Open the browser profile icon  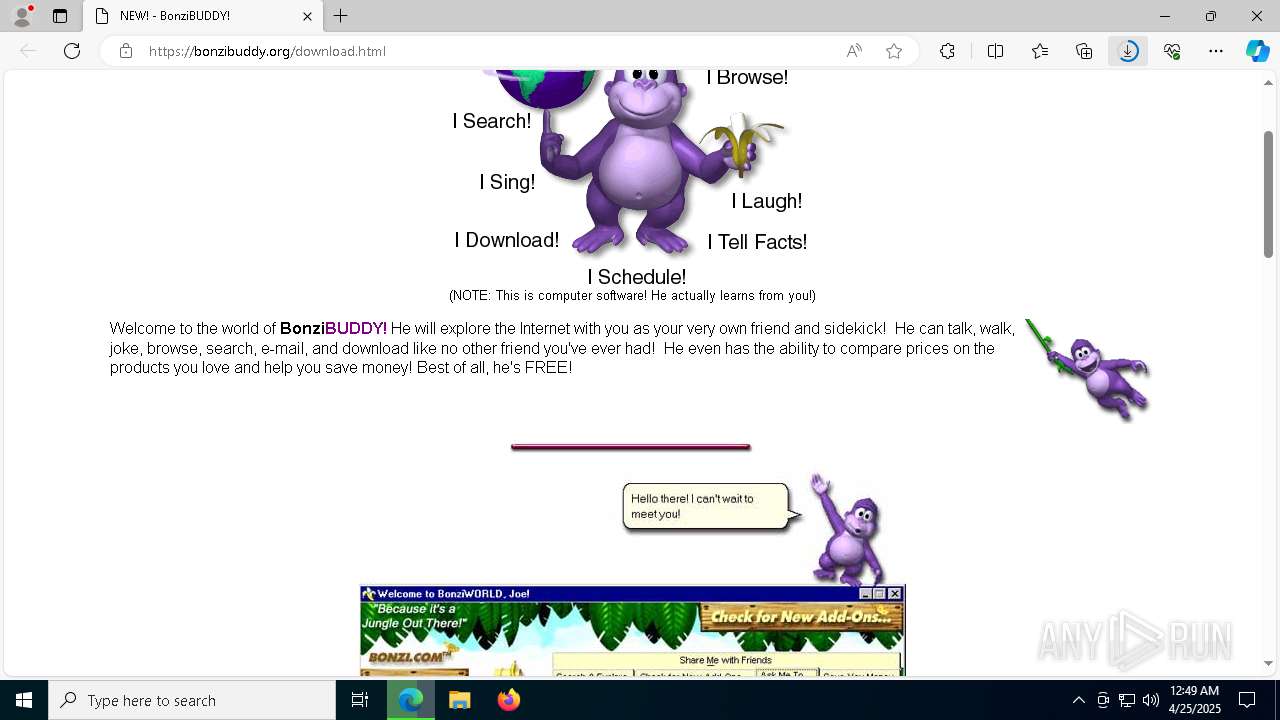coord(22,16)
